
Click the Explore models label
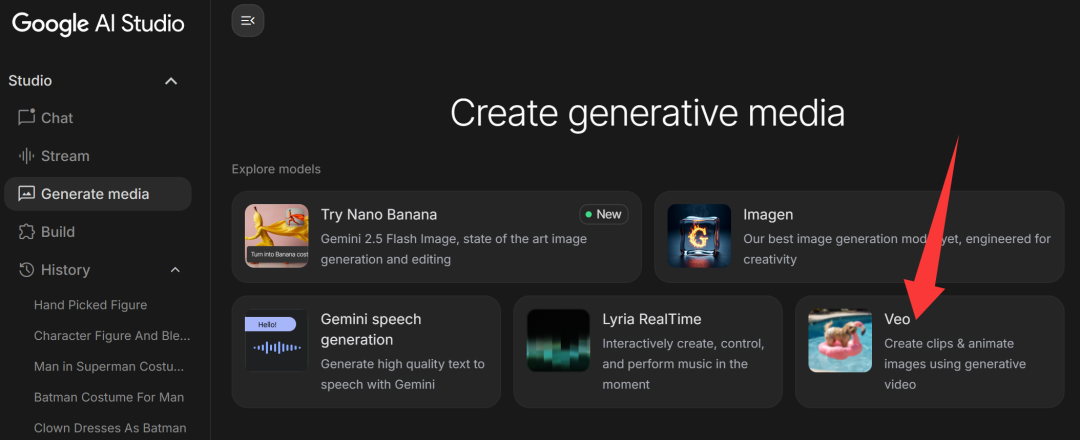276,169
